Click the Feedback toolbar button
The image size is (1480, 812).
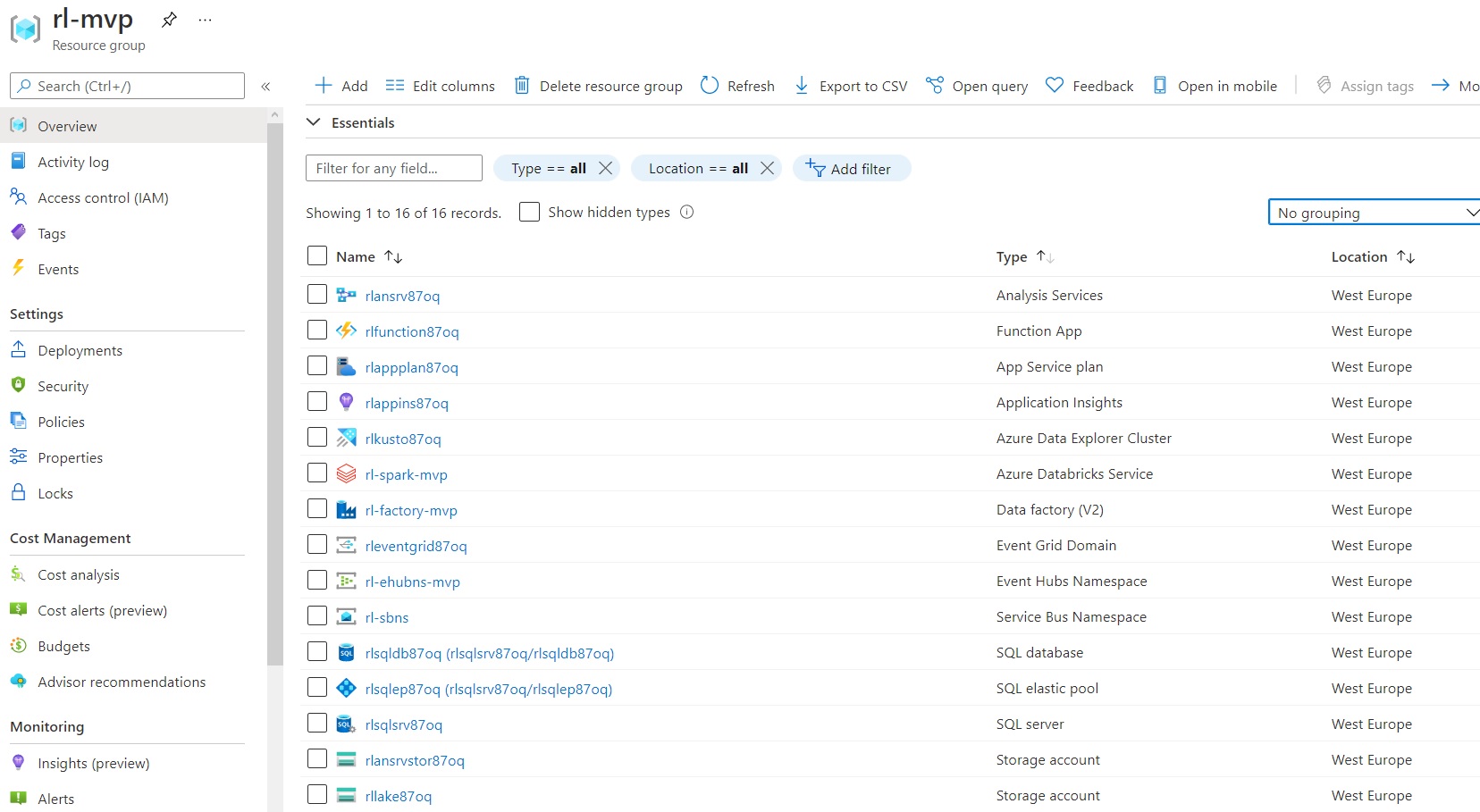point(1089,86)
